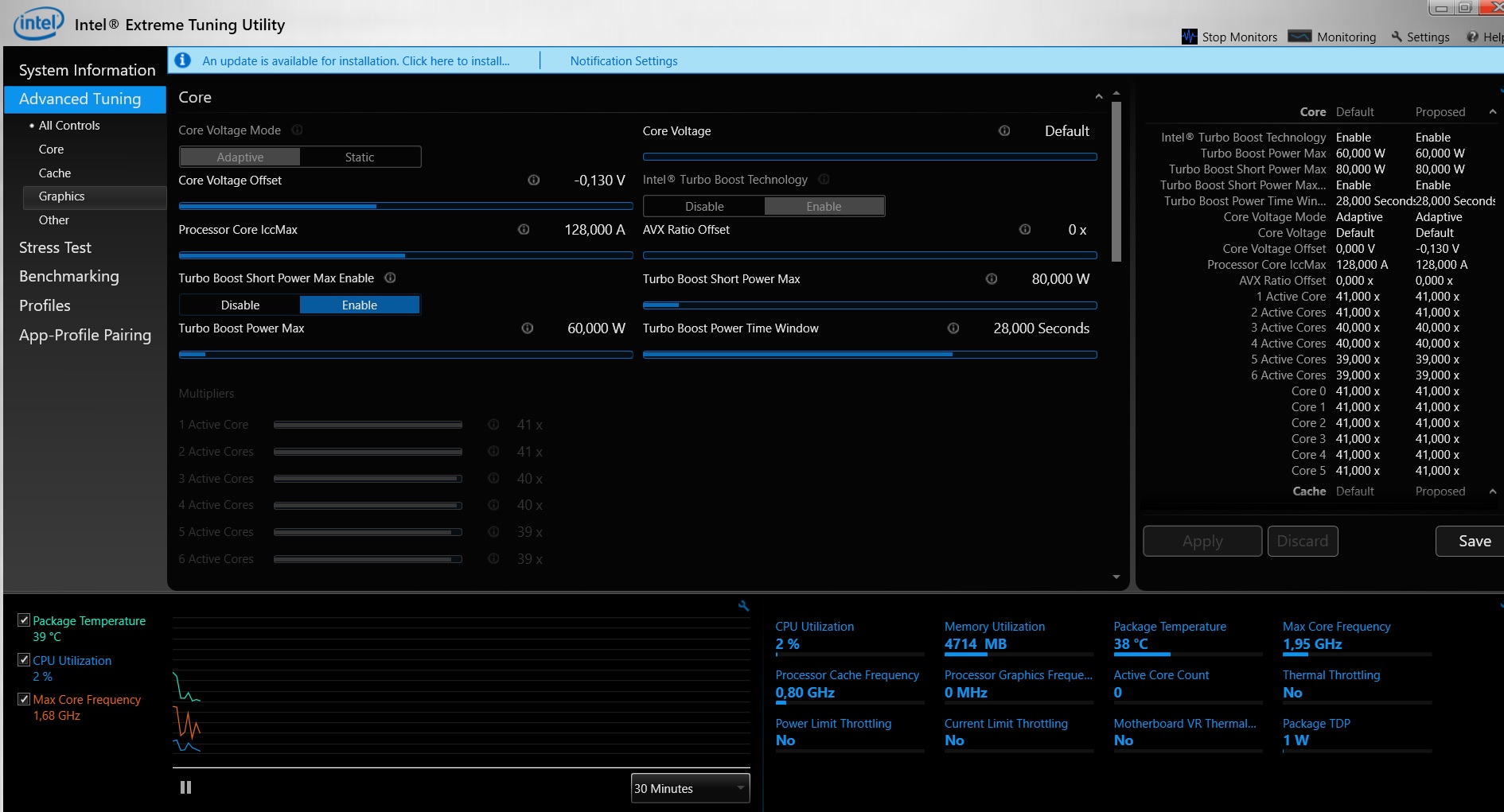Select Graphics tuning subsection
This screenshot has height=812, width=1504.
(x=95, y=196)
